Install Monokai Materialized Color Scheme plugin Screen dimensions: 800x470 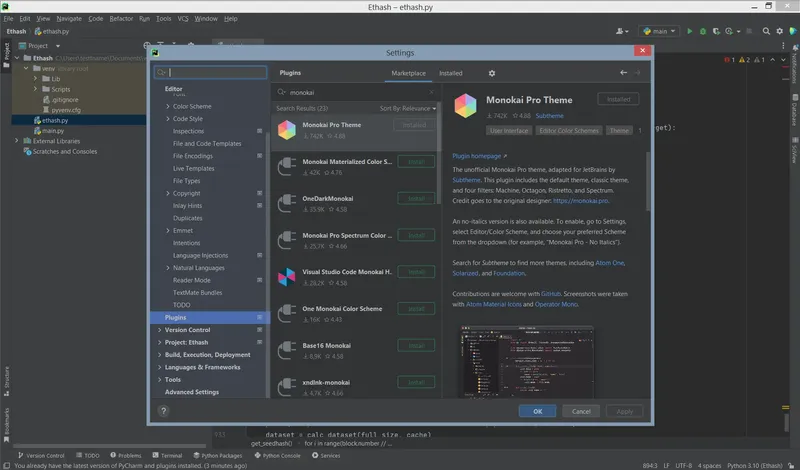(416, 162)
